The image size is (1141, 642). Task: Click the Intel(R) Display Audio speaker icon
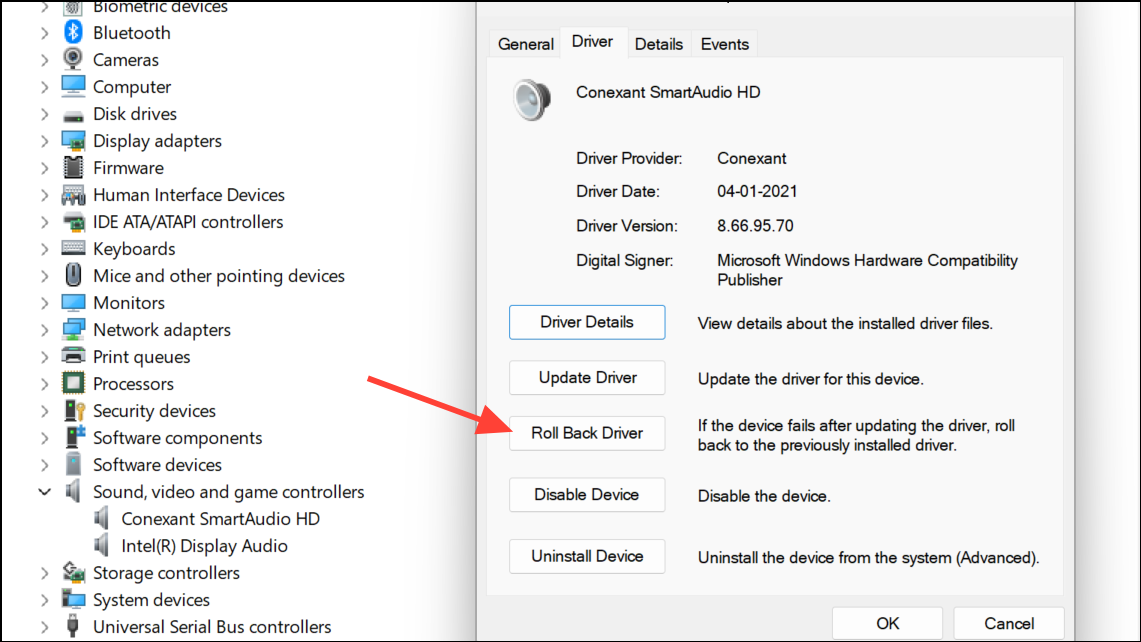[x=102, y=545]
